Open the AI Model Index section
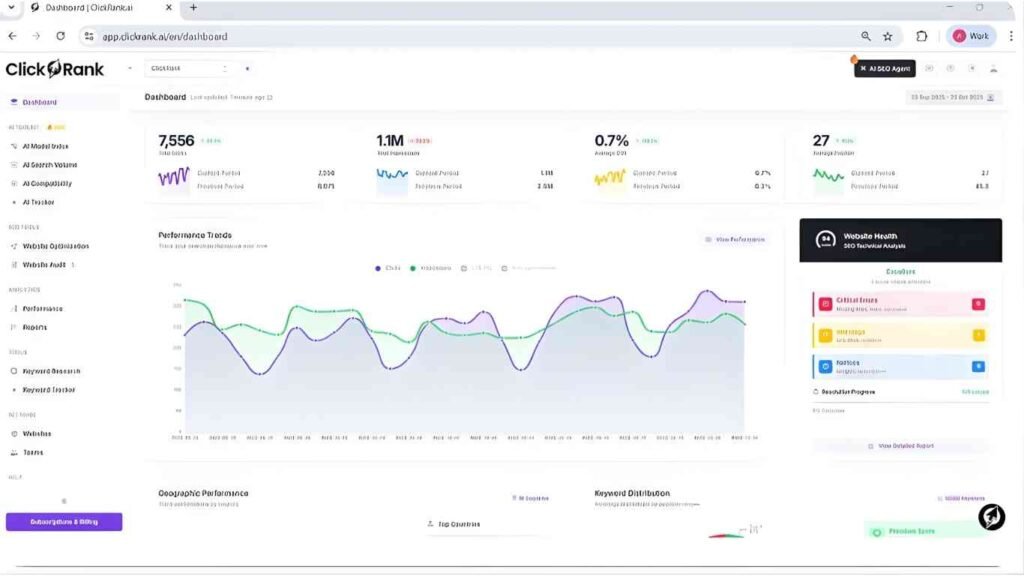The image size is (1024, 576). click(x=47, y=145)
